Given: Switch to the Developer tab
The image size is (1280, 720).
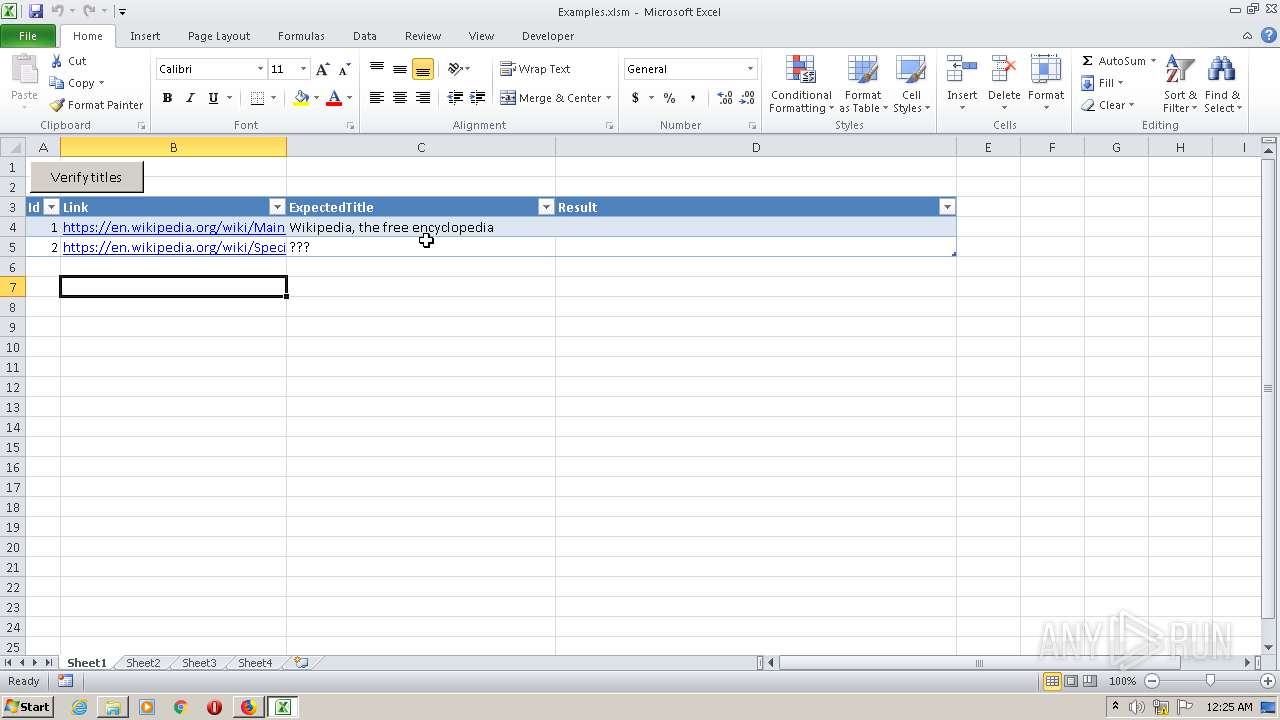Looking at the screenshot, I should (x=548, y=36).
